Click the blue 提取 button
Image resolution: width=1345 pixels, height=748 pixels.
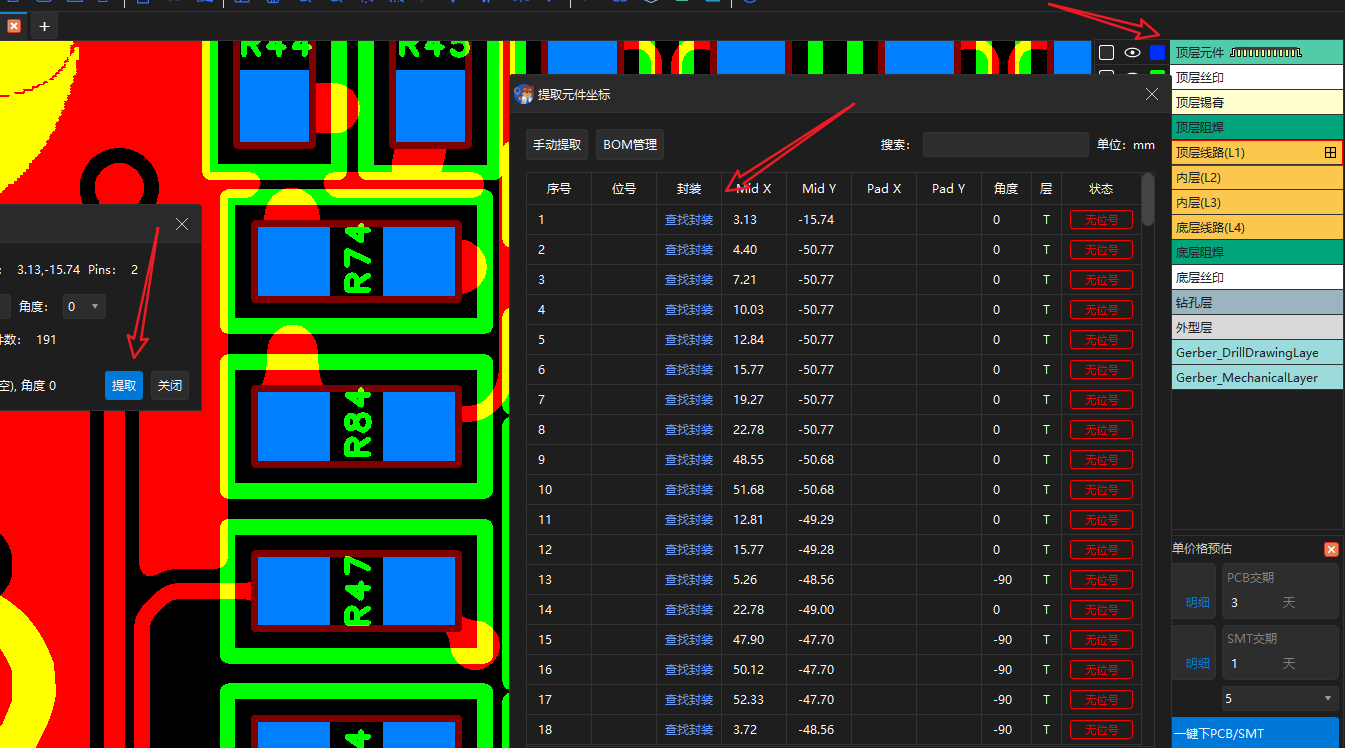(x=124, y=385)
